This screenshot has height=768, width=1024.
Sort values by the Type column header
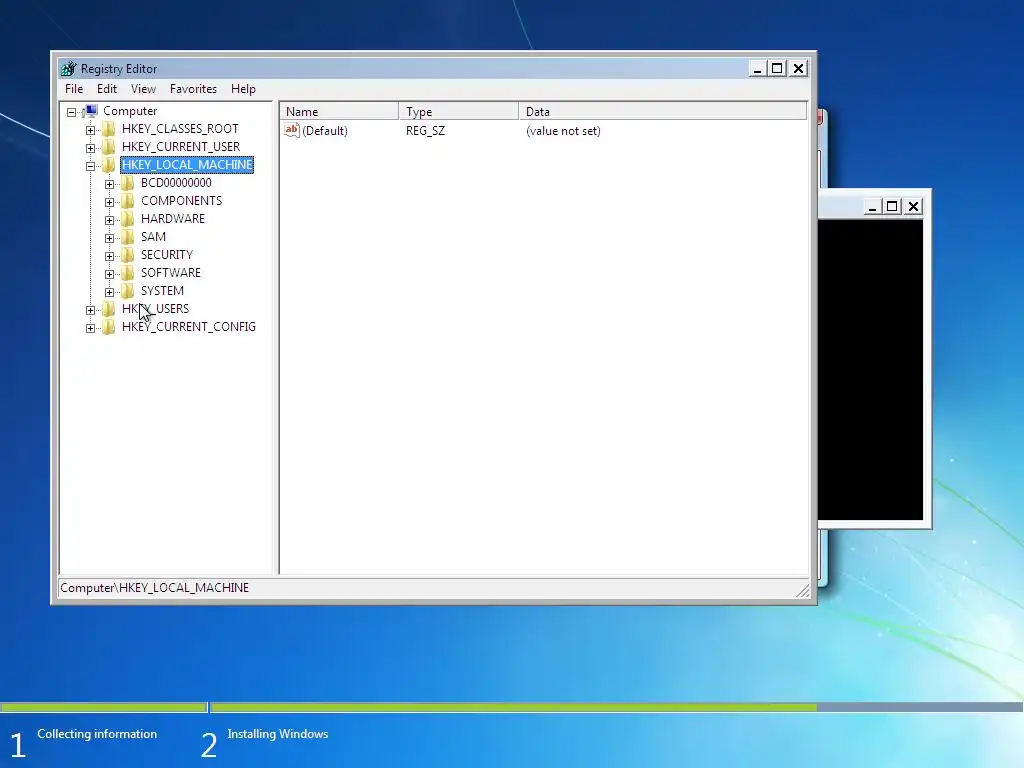pos(458,111)
